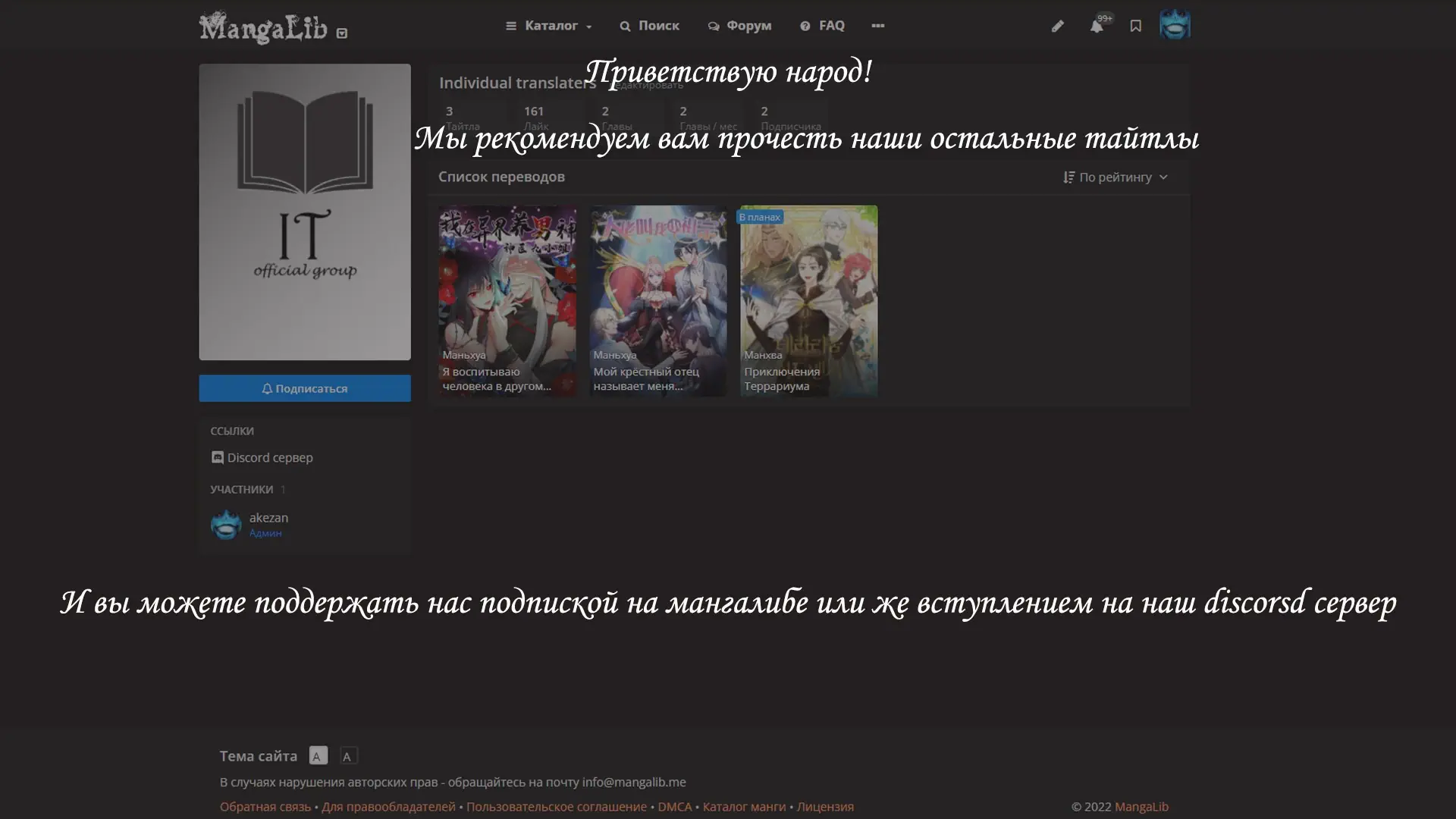The width and height of the screenshot is (1456, 819).
Task: Open the Приключения Террариума cover thumbnail
Action: click(808, 300)
